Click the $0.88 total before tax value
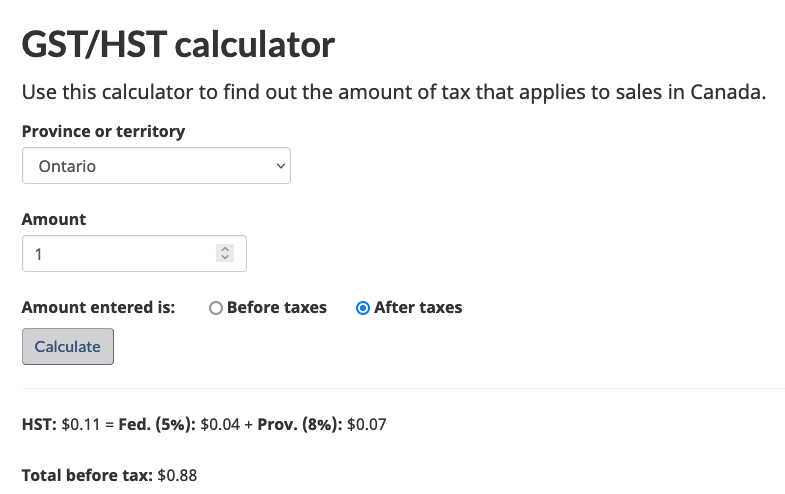Screen dimensions: 785x494 click(x=178, y=475)
